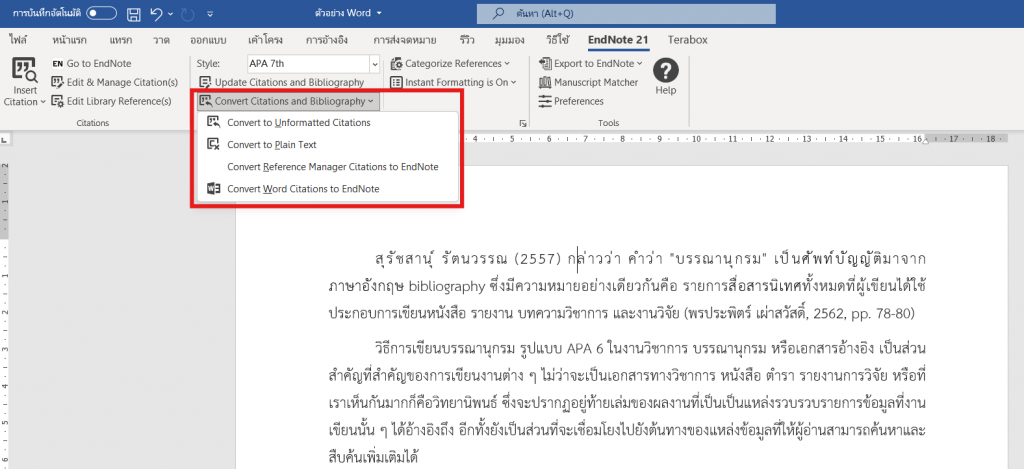The width and height of the screenshot is (1024, 469).
Task: Open Categorize References dropdown arrow
Action: [507, 63]
